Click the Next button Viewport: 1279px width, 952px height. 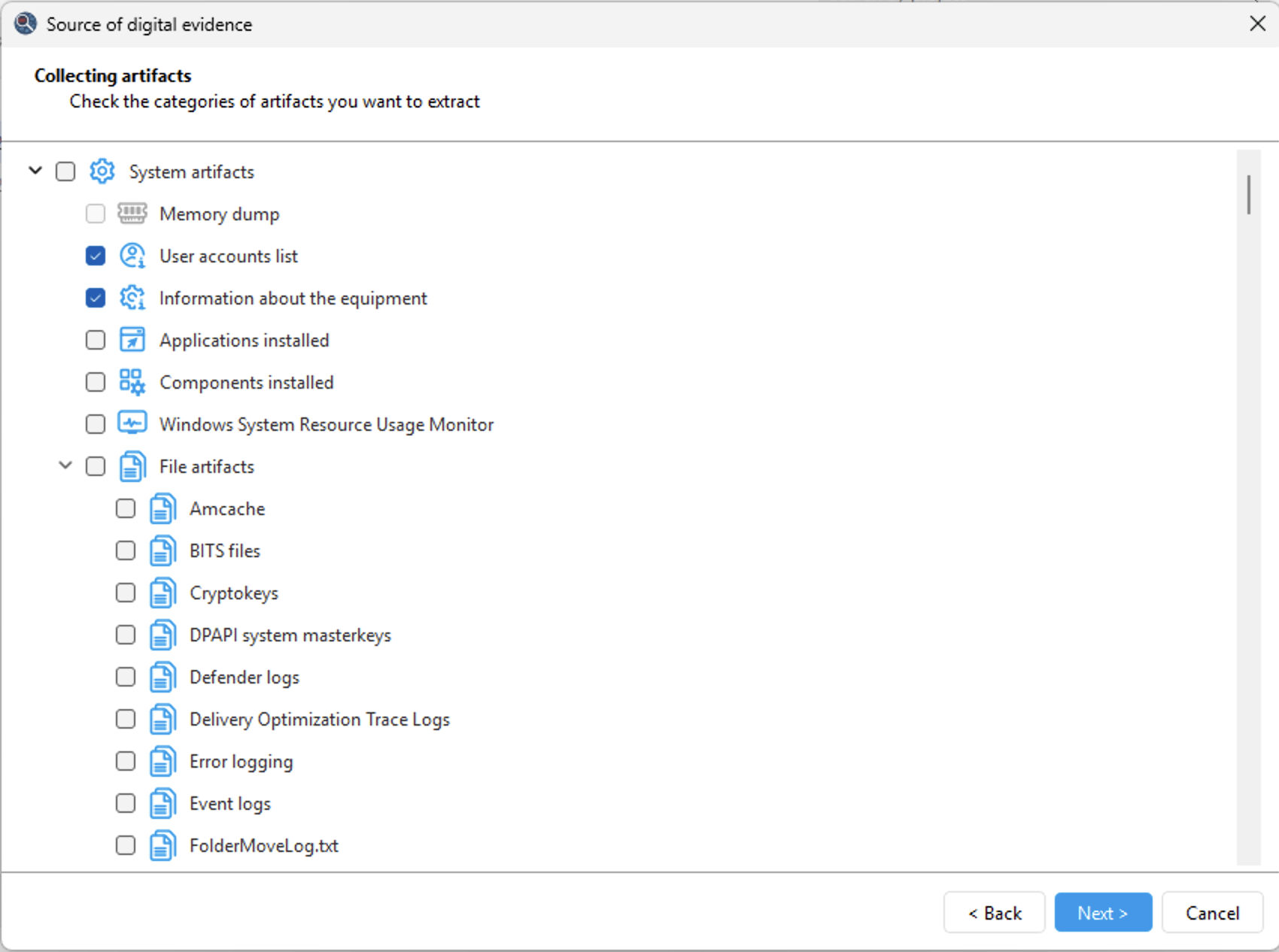click(1102, 912)
